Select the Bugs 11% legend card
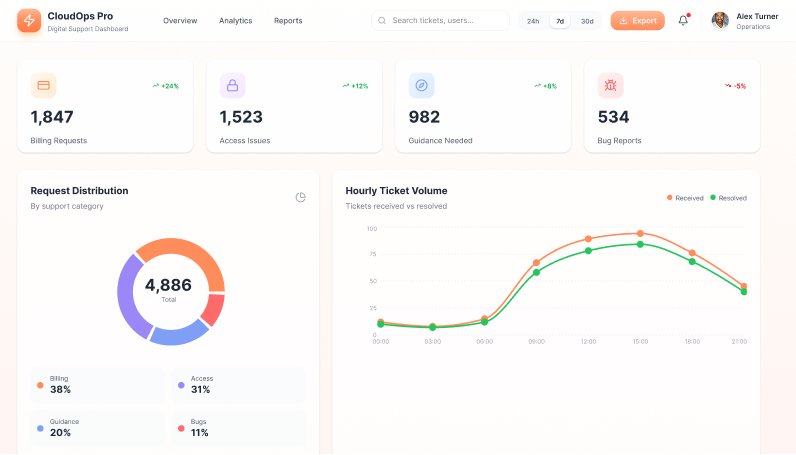Screen dimensions: 796x455 (238, 427)
